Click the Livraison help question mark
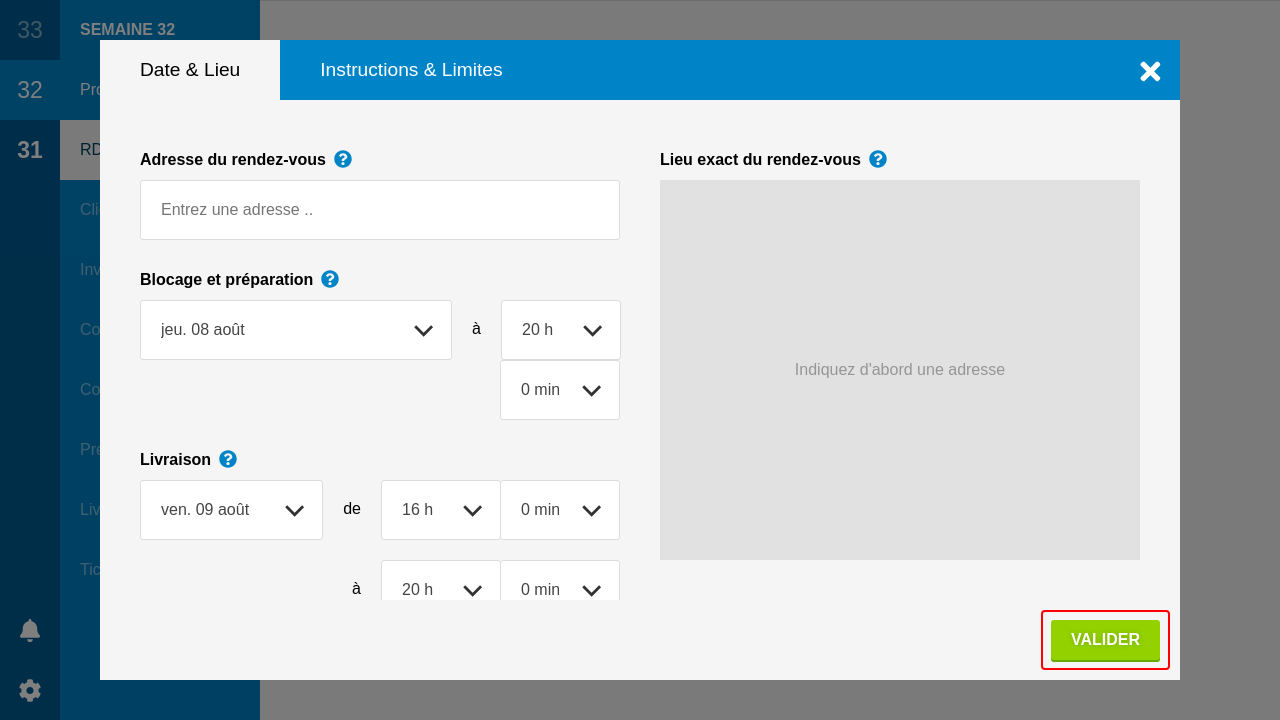Image resolution: width=1280 pixels, height=720 pixels. click(228, 459)
